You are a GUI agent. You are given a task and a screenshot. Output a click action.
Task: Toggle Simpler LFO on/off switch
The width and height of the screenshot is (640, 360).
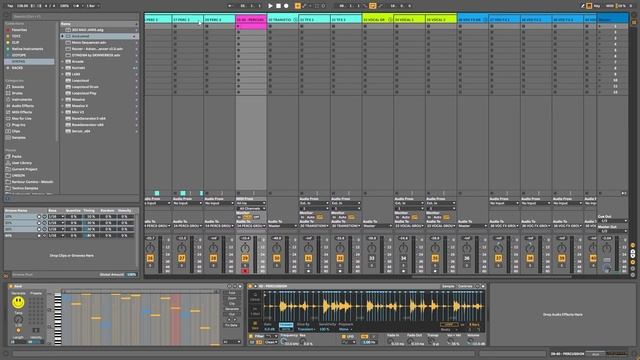pyautogui.click(x=344, y=337)
